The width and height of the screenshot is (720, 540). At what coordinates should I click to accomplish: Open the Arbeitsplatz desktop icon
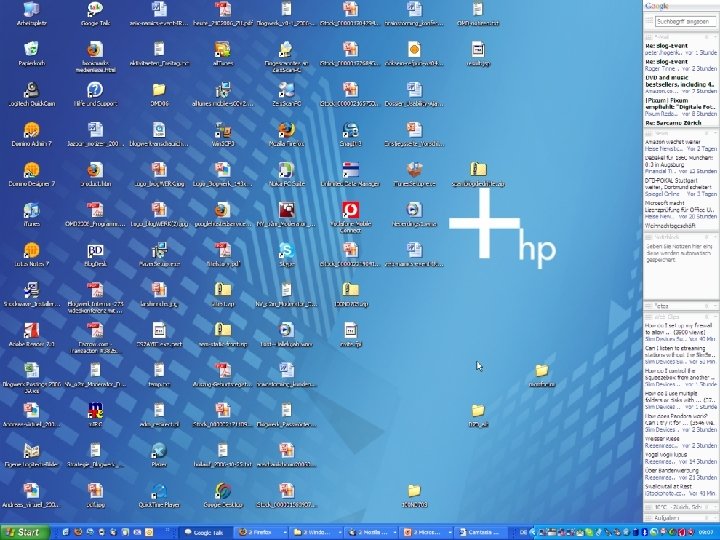pos(31,14)
